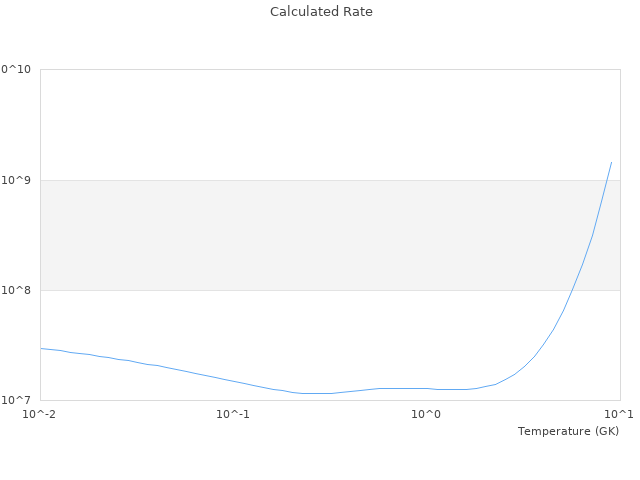Click the partially cut-off 10^10 y-axis label
Viewport: 640px width, 480px height.
tap(16, 70)
